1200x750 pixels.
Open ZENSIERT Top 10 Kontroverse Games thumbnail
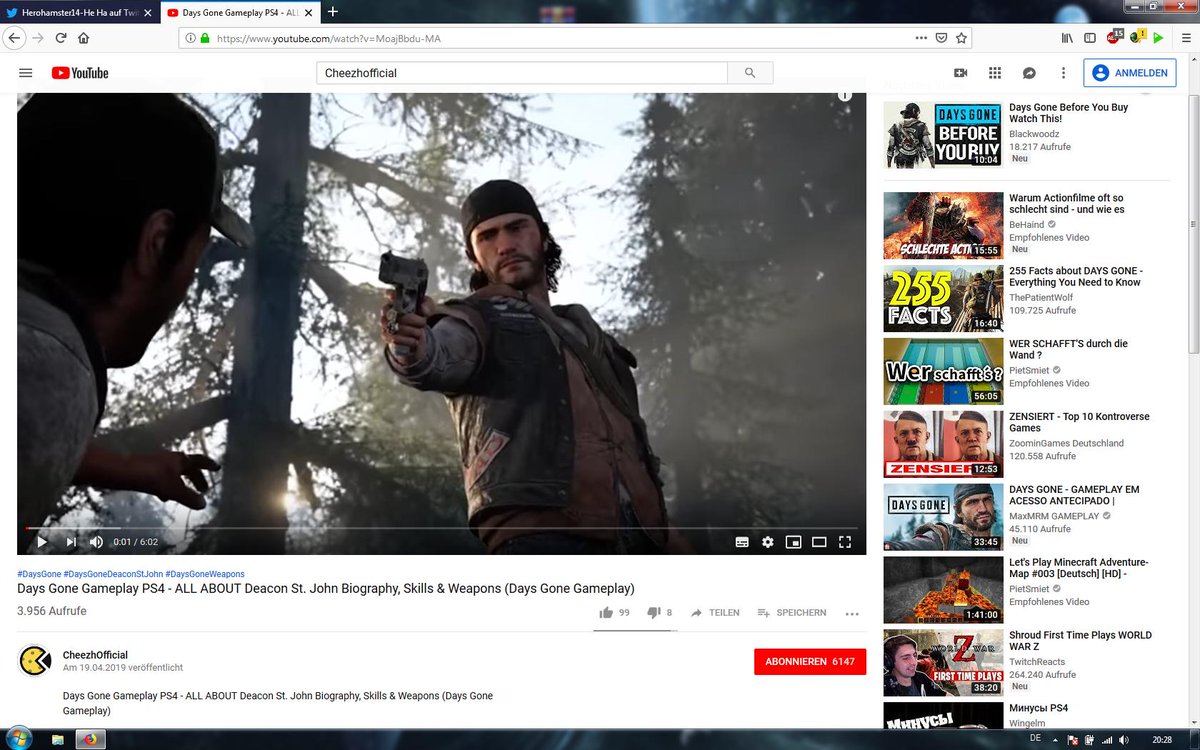click(943, 444)
